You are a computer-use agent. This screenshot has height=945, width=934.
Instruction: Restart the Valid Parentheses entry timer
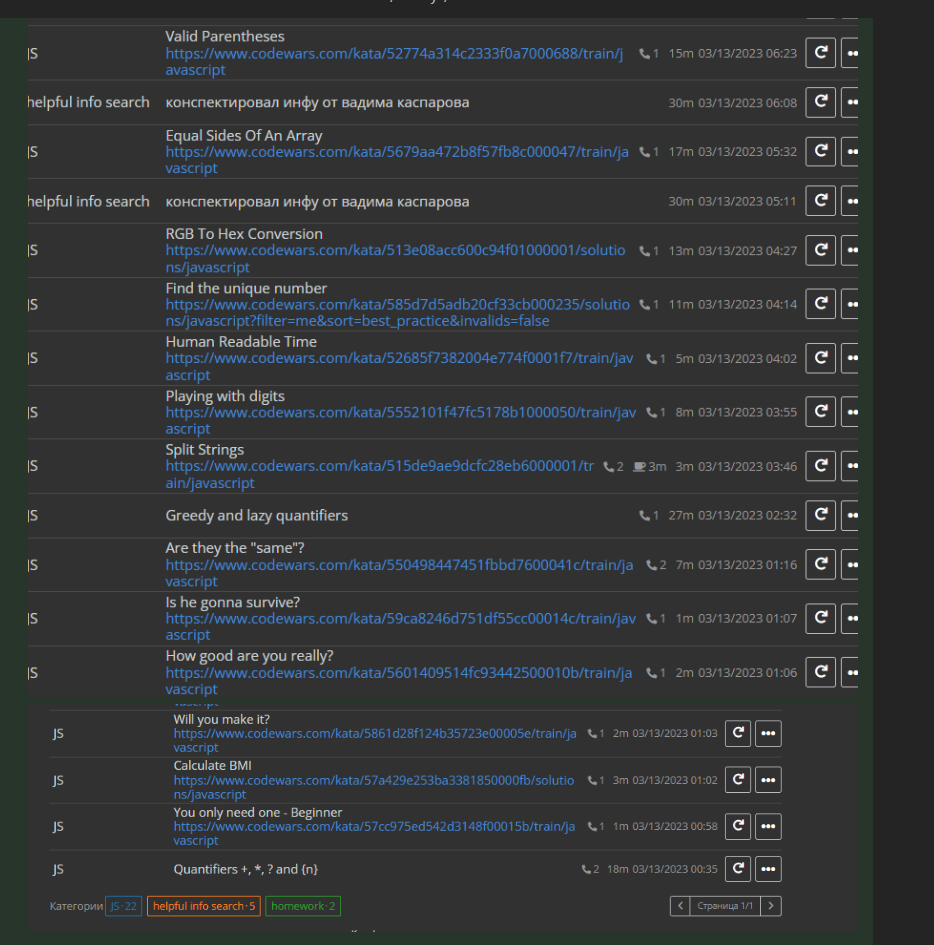[820, 53]
